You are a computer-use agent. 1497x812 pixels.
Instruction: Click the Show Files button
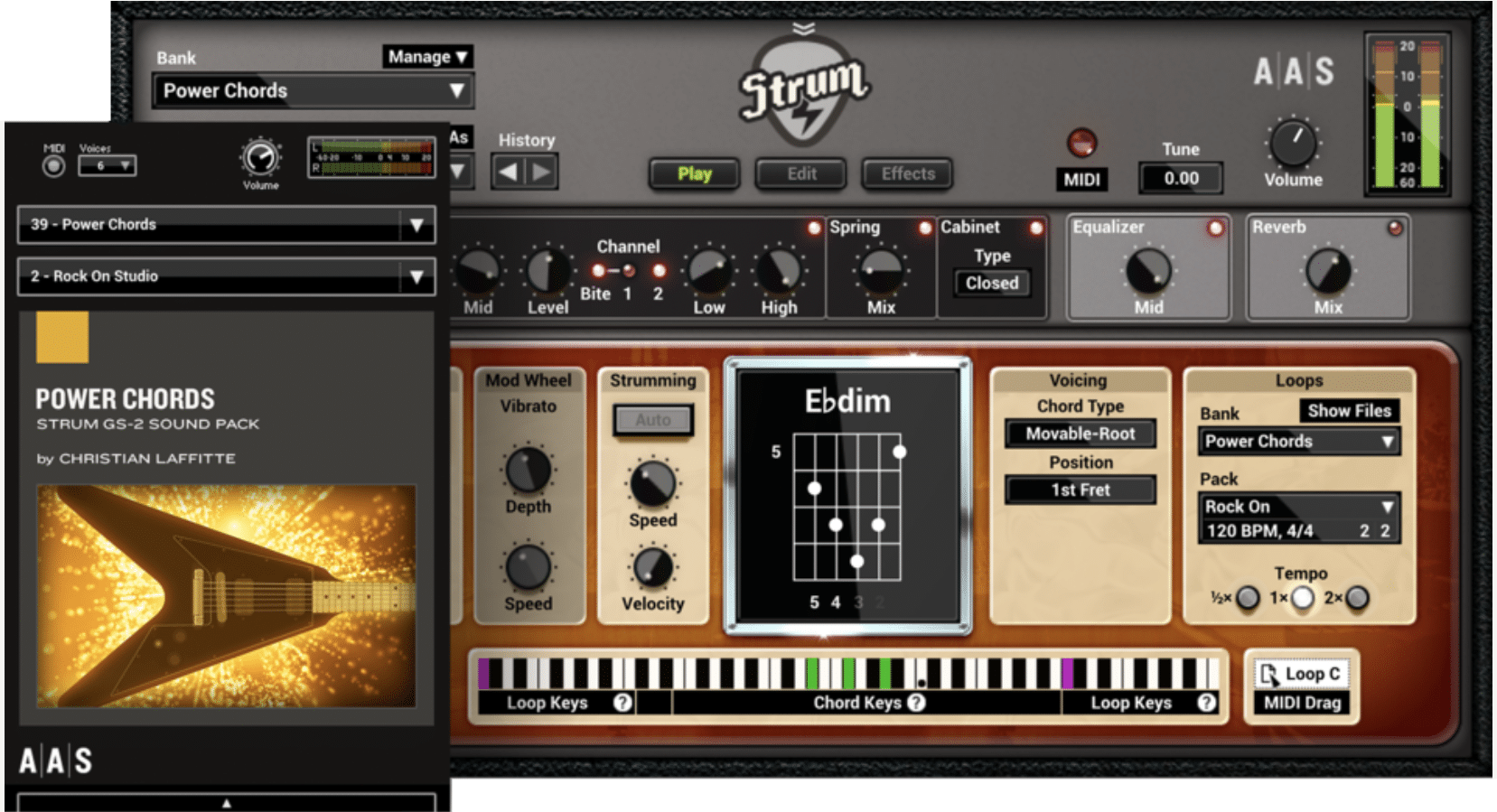[1349, 411]
